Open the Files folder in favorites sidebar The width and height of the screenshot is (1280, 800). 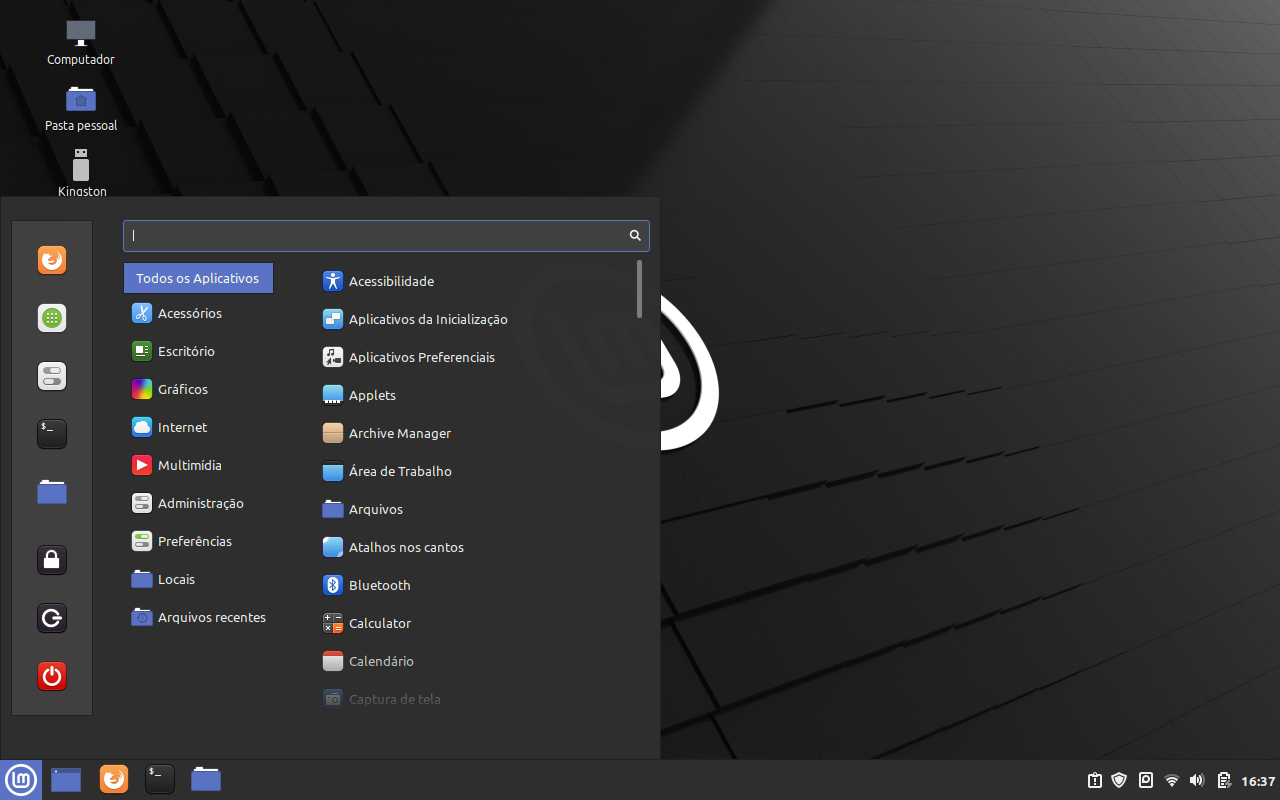(52, 491)
